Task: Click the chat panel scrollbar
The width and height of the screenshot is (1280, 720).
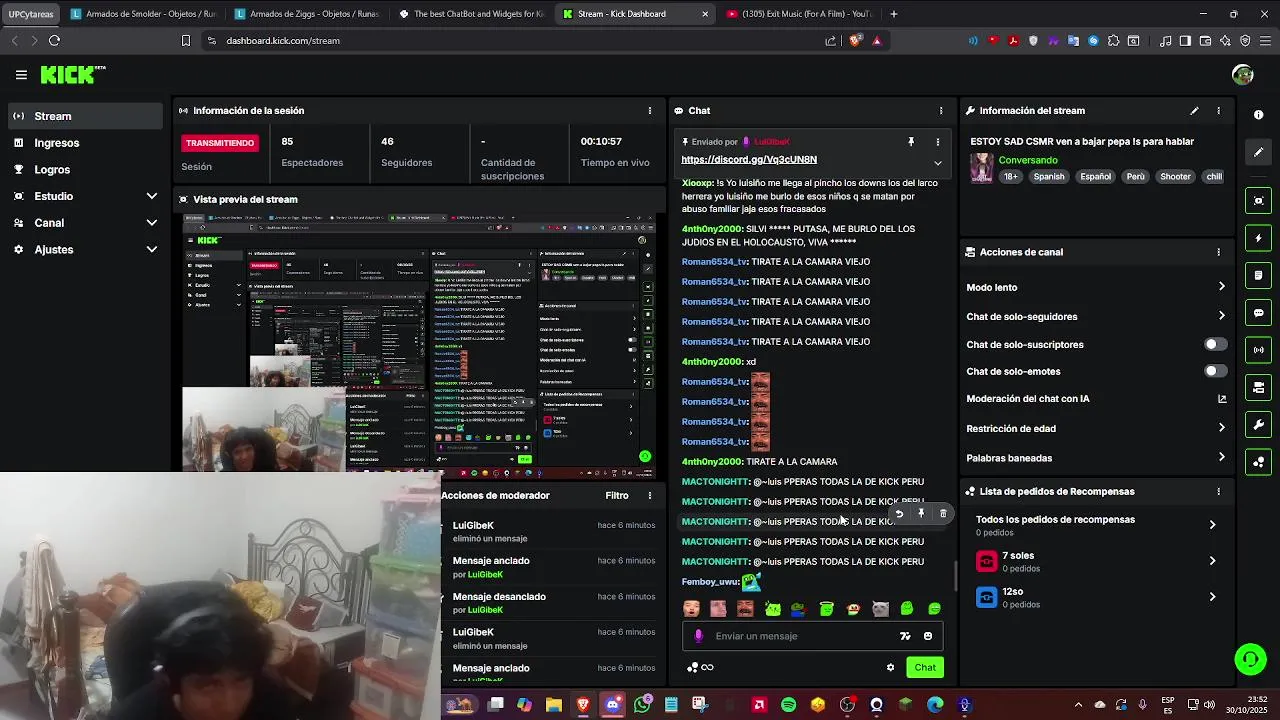Action: [x=954, y=575]
